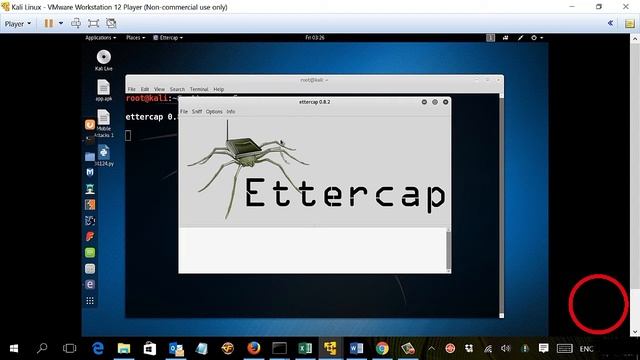640x360 pixels.
Task: Click the pencil icon in Kali panel
Action: coord(520,38)
